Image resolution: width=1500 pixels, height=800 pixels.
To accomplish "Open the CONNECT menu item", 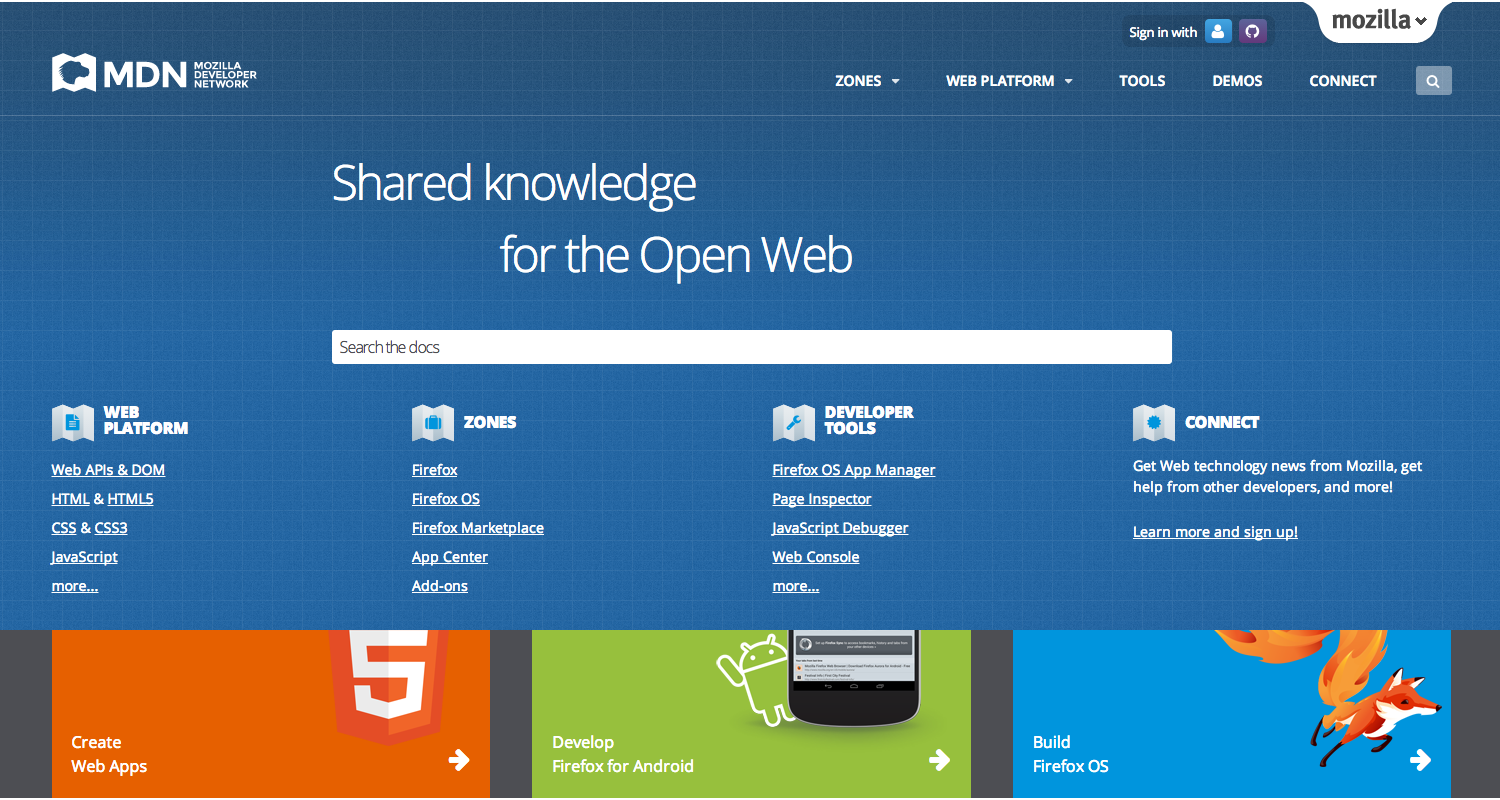I will tap(1343, 81).
